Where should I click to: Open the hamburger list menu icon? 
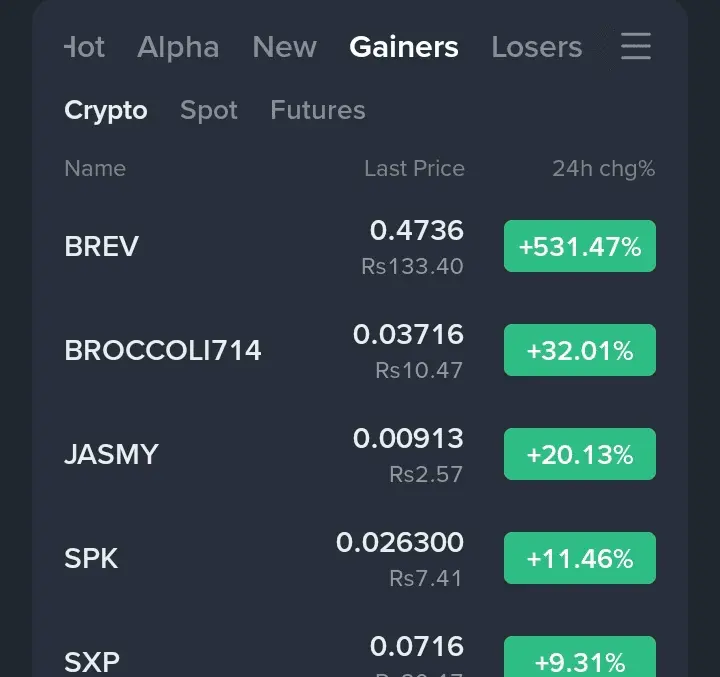[636, 46]
